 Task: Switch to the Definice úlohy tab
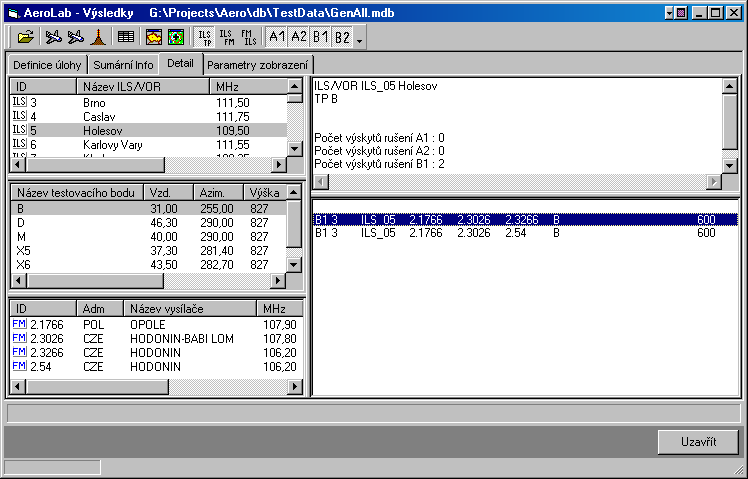coord(47,65)
